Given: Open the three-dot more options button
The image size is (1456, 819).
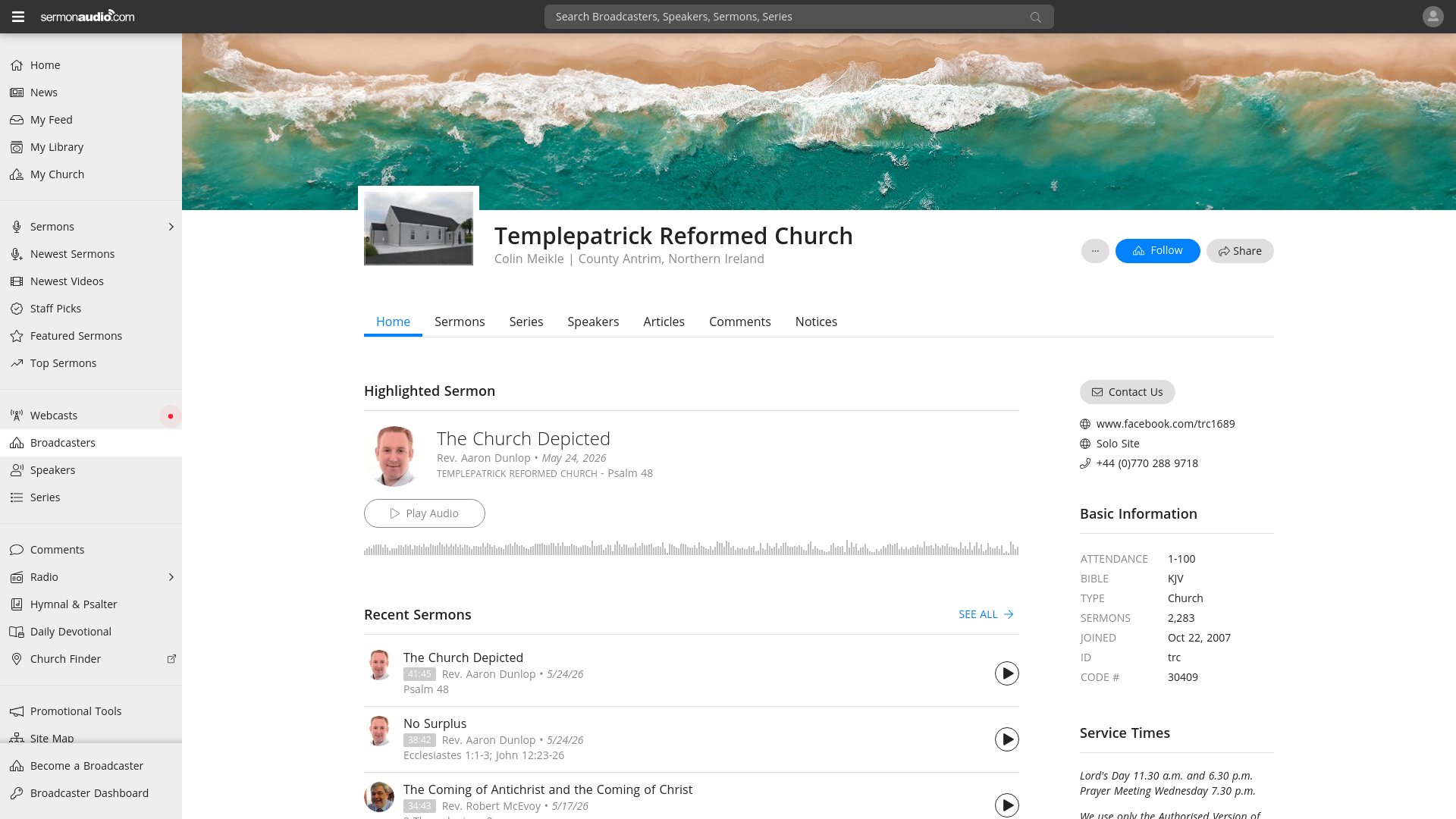Looking at the screenshot, I should coord(1095,251).
